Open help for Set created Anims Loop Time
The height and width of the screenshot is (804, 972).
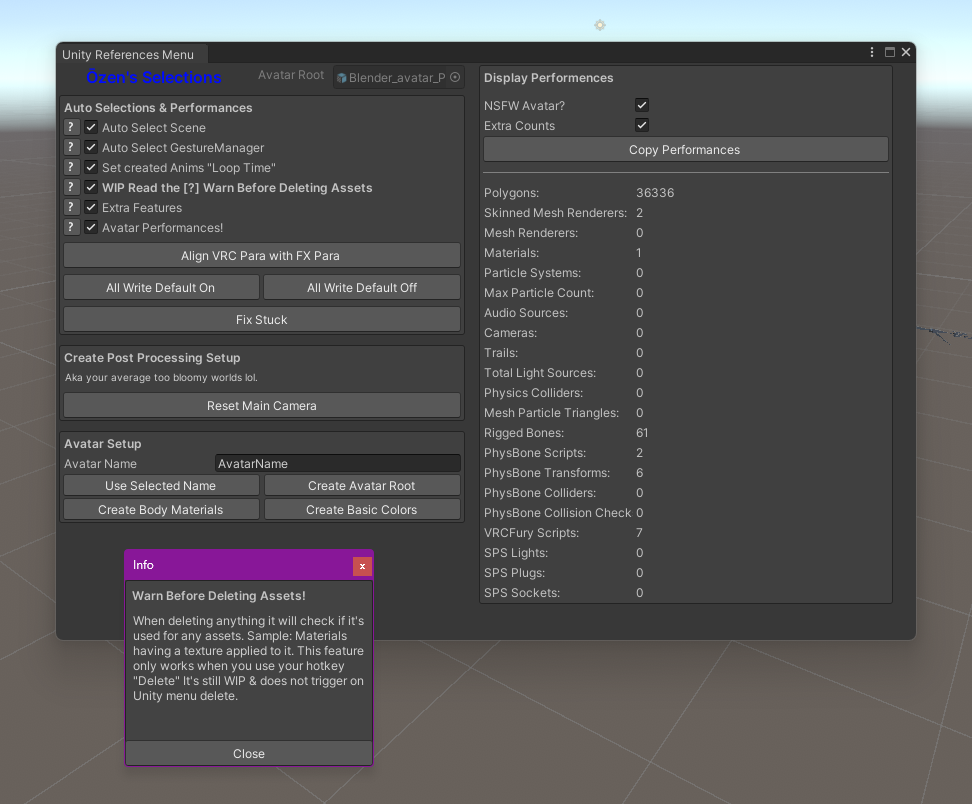71,168
